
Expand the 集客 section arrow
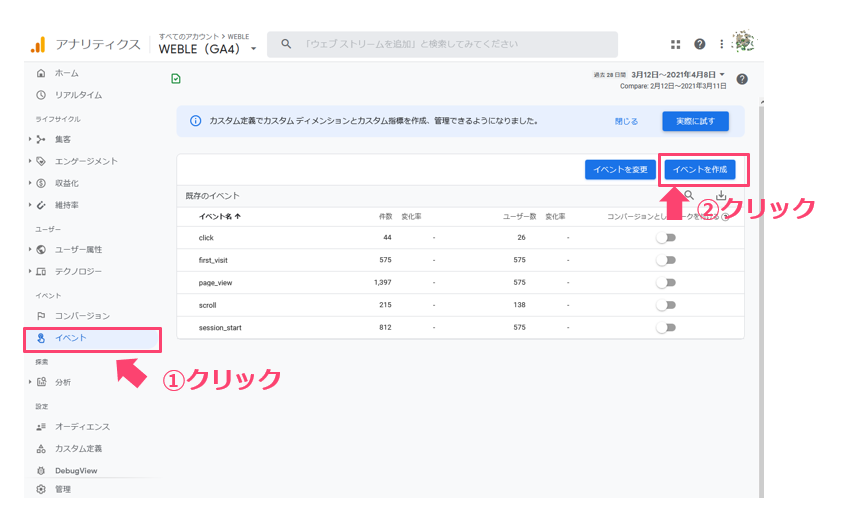[30, 139]
